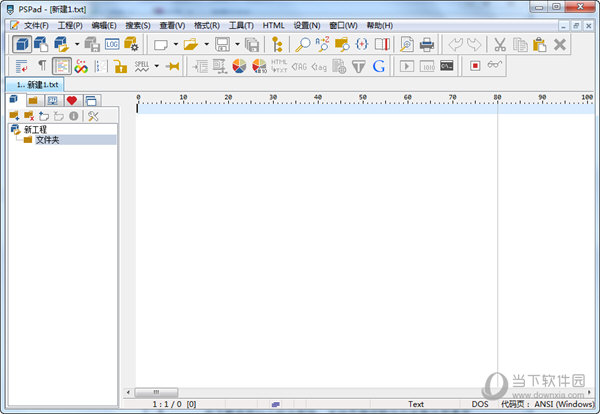Open the LOG window icon
Image resolution: width=600 pixels, height=414 pixels.
tap(112, 44)
